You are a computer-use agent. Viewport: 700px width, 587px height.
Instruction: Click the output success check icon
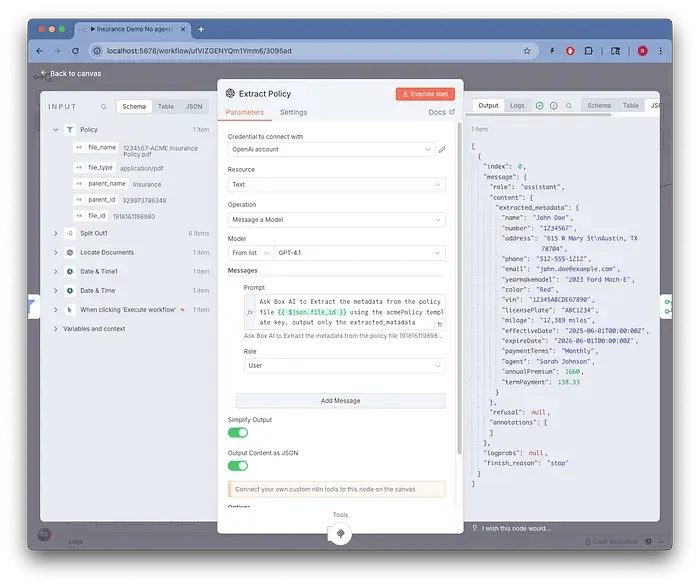click(x=539, y=106)
